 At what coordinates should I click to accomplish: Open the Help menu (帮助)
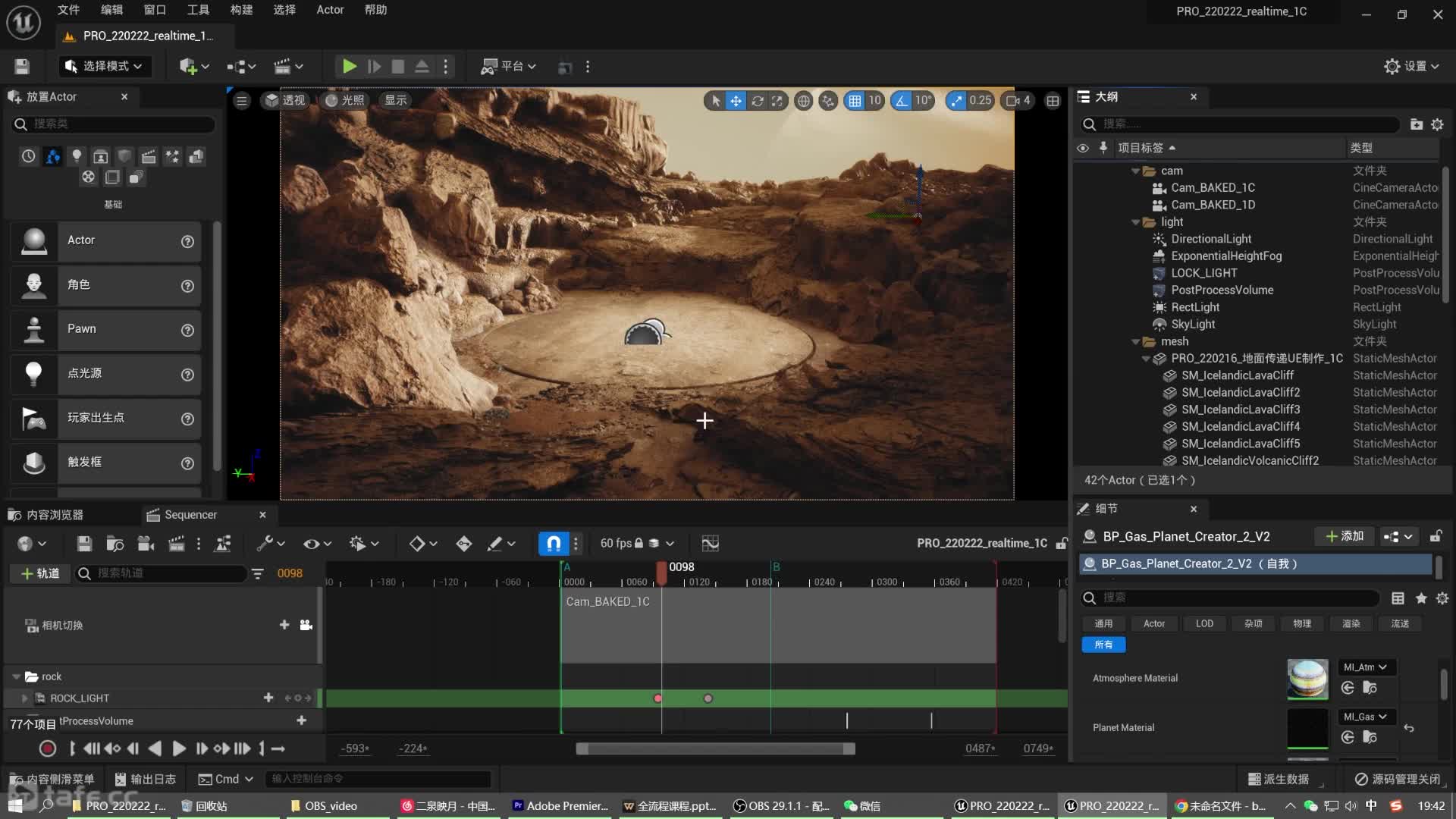(x=375, y=10)
